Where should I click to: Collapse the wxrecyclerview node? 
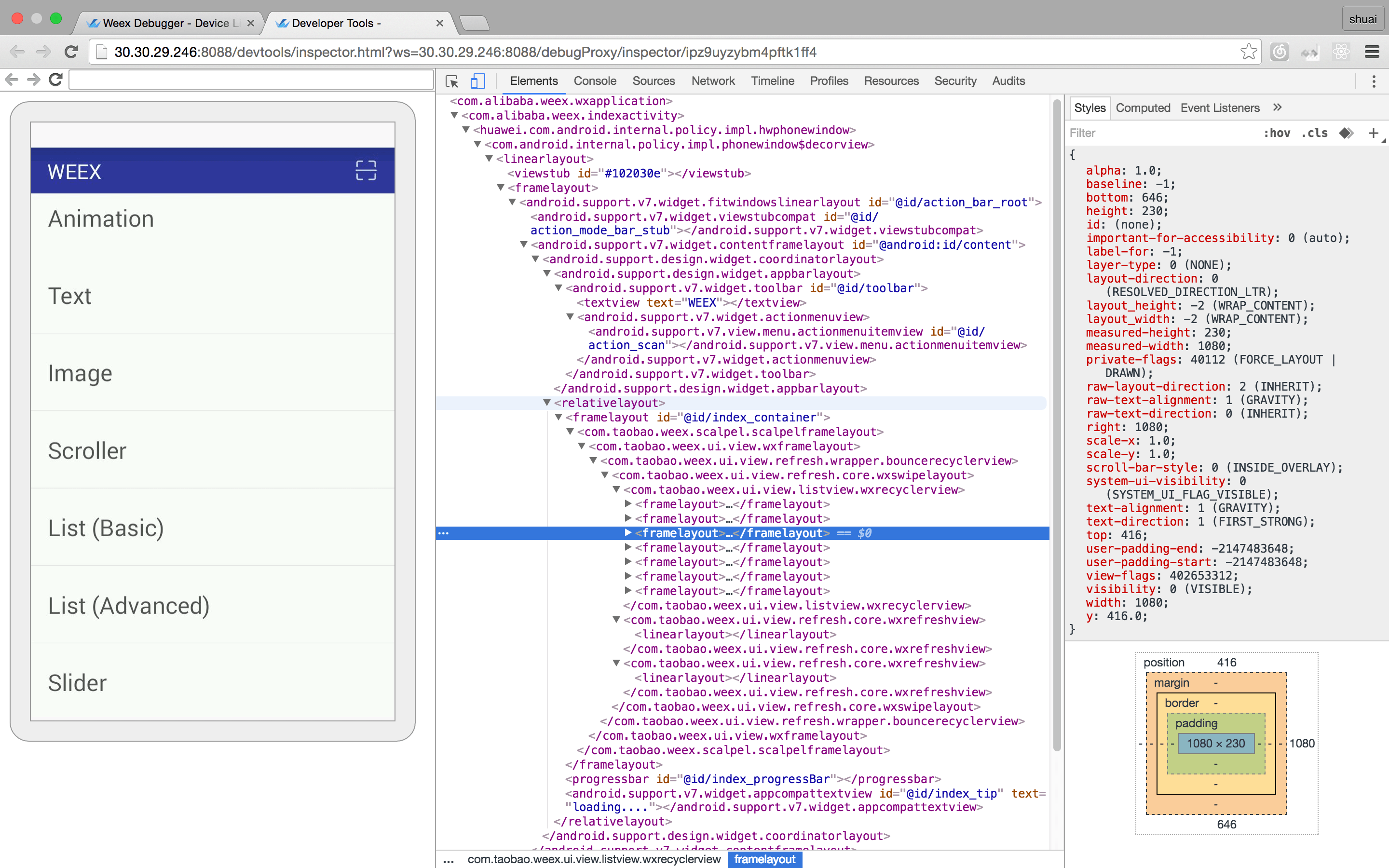pyautogui.click(x=616, y=489)
